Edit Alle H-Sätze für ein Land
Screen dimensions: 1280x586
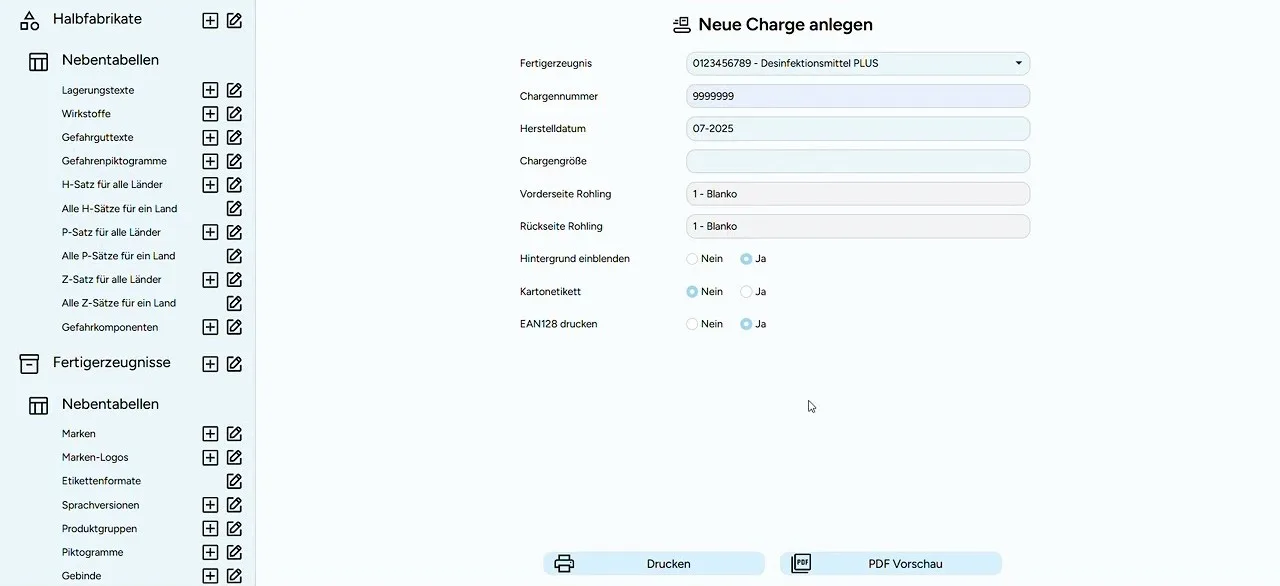[234, 209]
